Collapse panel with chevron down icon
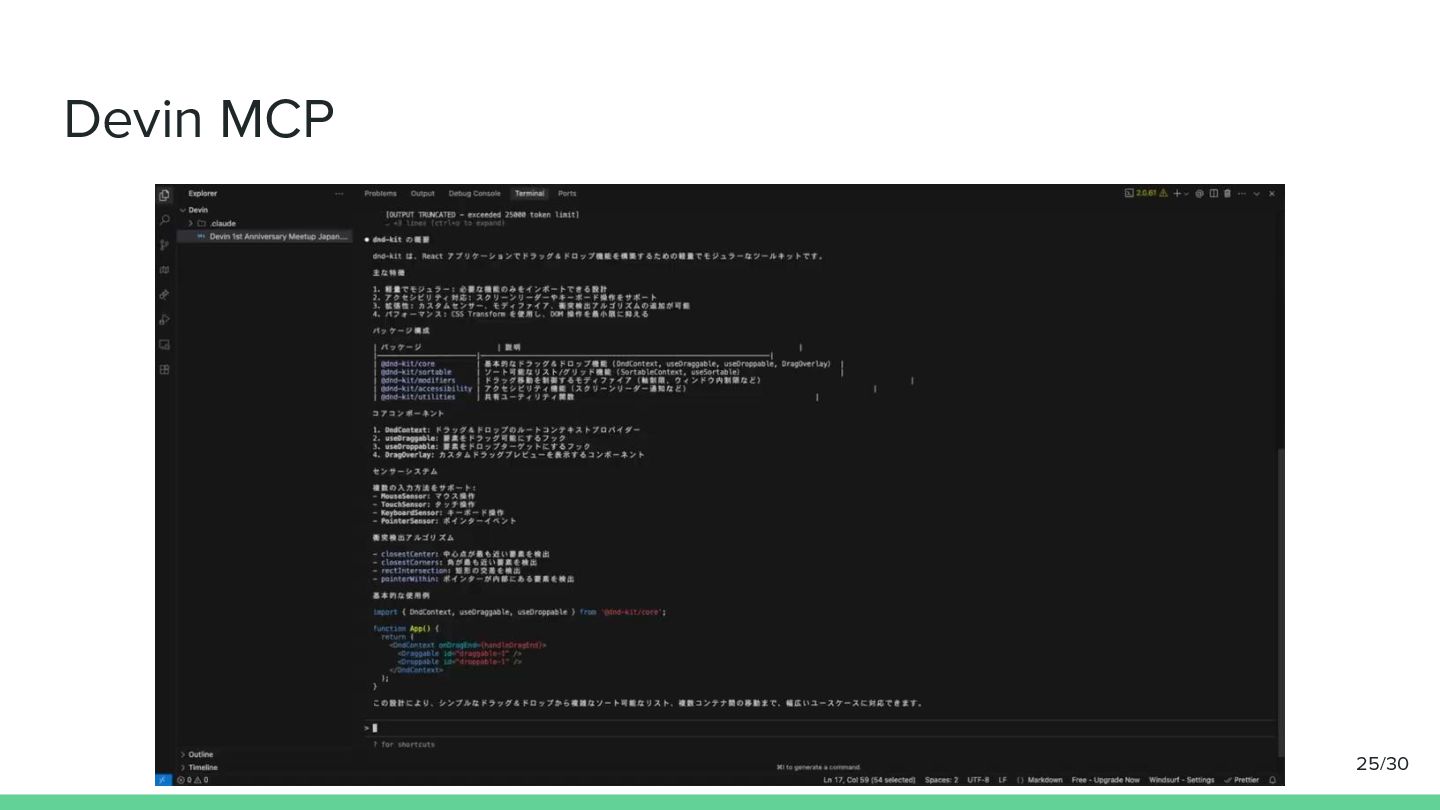Image resolution: width=1440 pixels, height=810 pixels. click(1257, 193)
